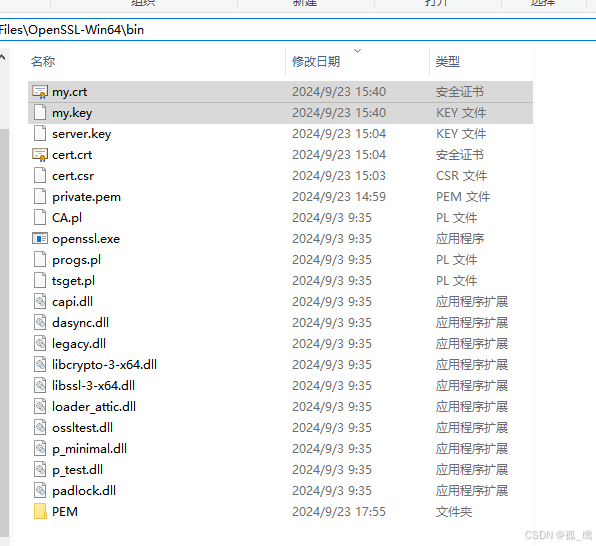Click the 2024/9/23 14:59 date of private.pem
This screenshot has height=546, width=596.
point(339,197)
